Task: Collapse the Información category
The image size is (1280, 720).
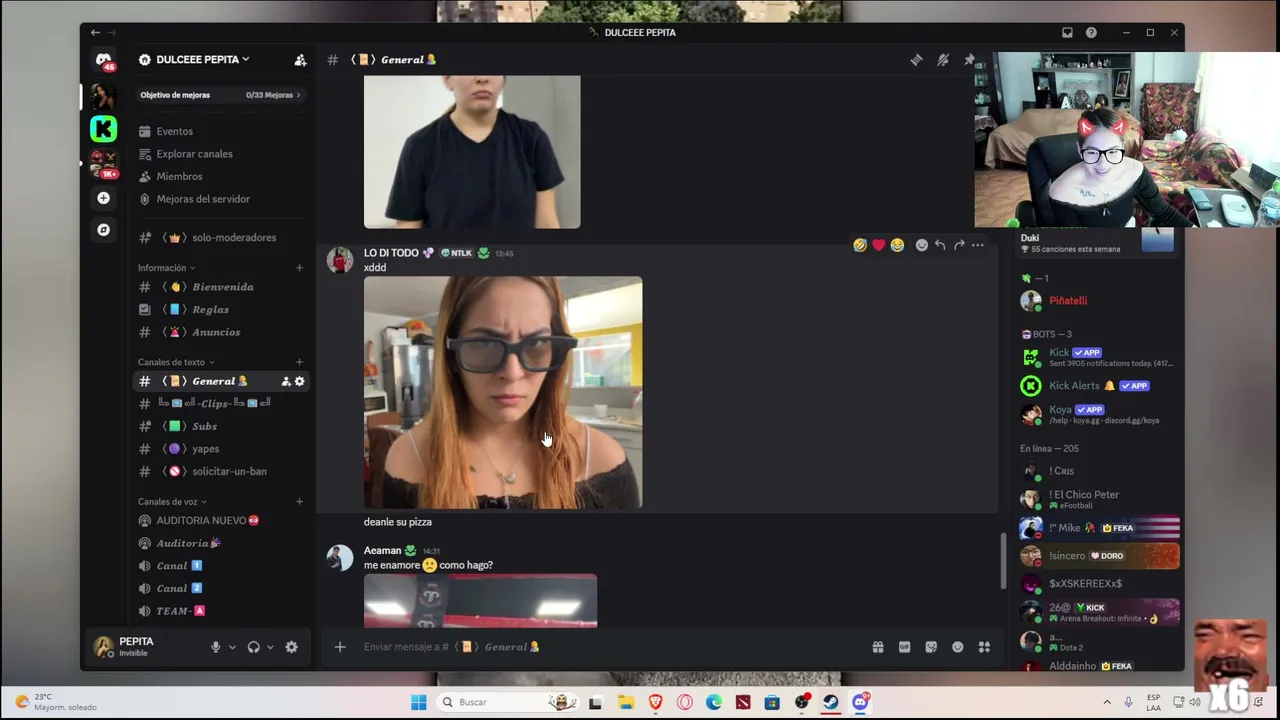Action: [166, 268]
